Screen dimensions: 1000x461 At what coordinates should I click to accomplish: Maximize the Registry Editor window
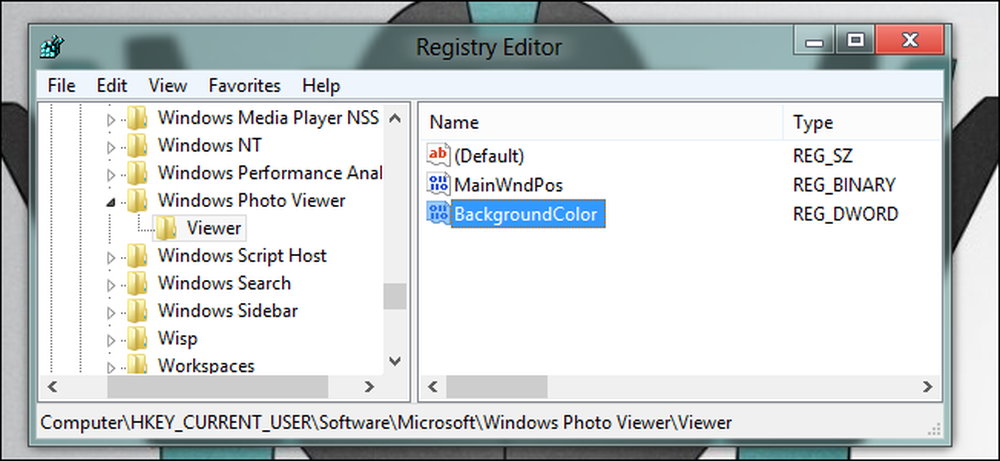pyautogui.click(x=855, y=41)
